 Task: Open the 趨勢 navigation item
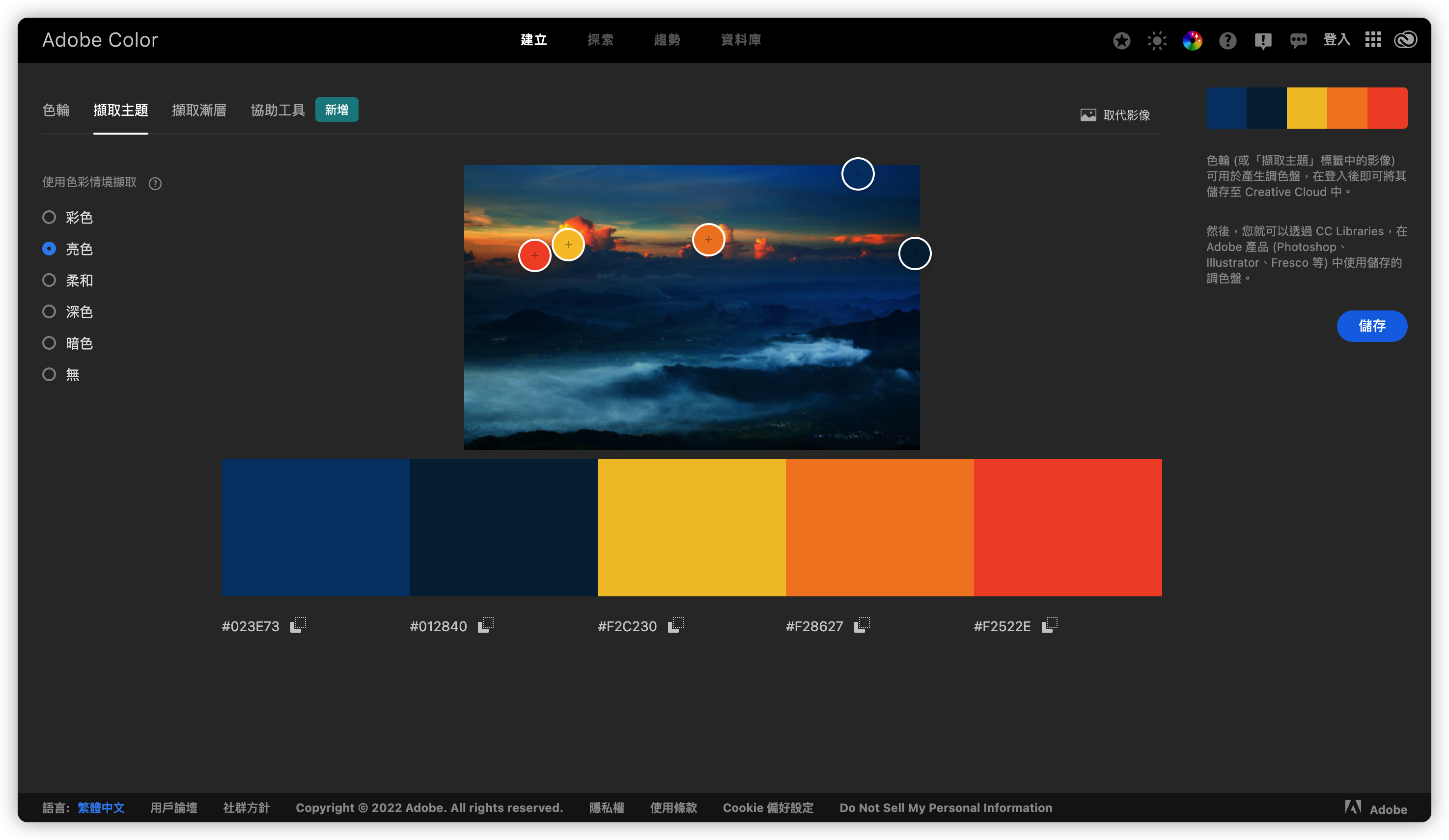click(x=667, y=40)
